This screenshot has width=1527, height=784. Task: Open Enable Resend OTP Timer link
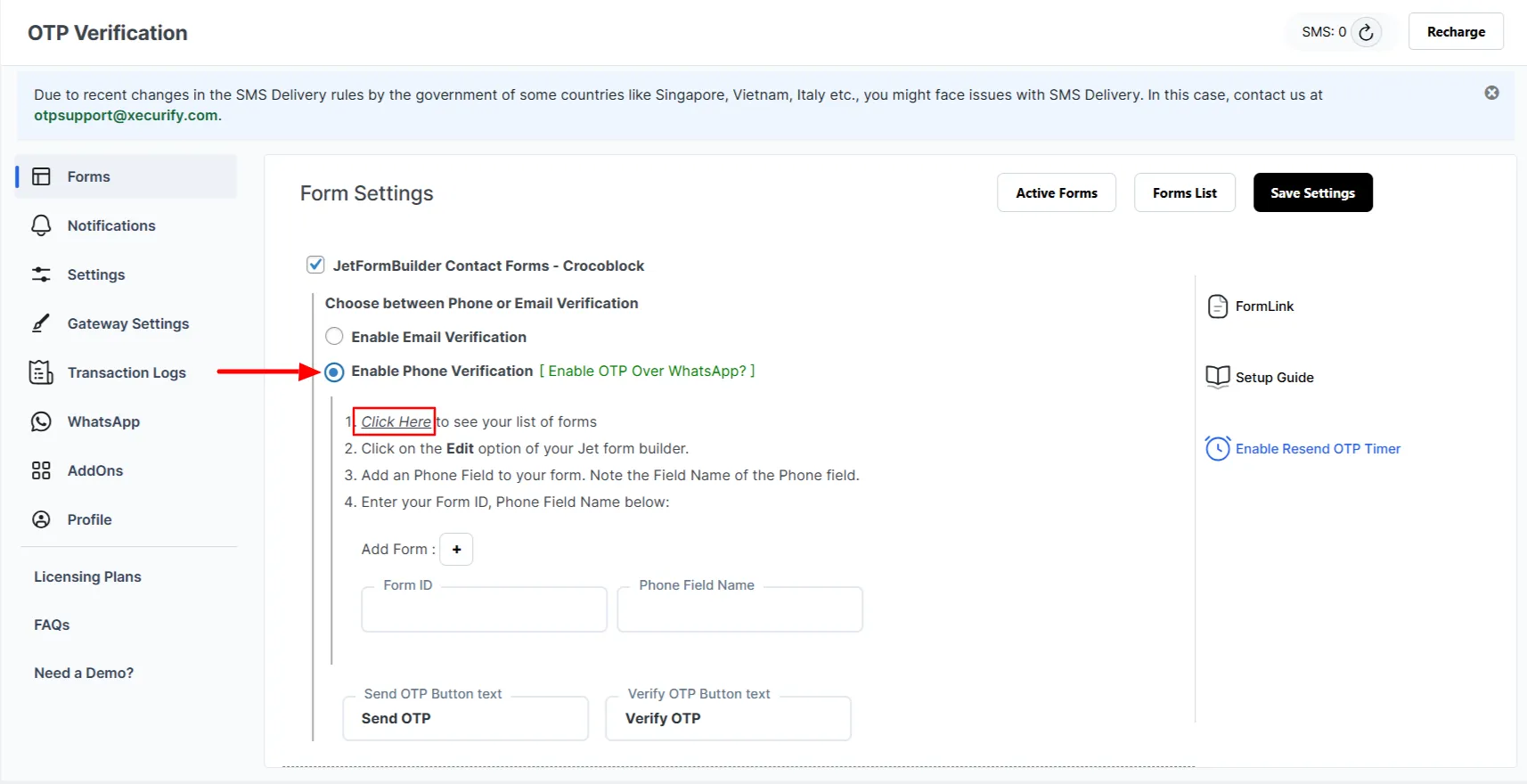[x=1318, y=448]
